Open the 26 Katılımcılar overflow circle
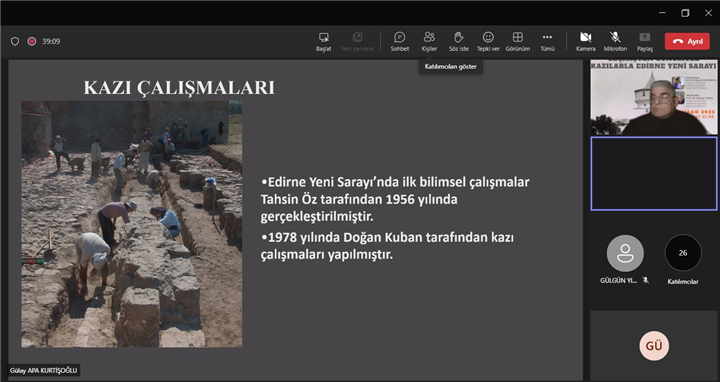The width and height of the screenshot is (720, 382). pyautogui.click(x=683, y=253)
